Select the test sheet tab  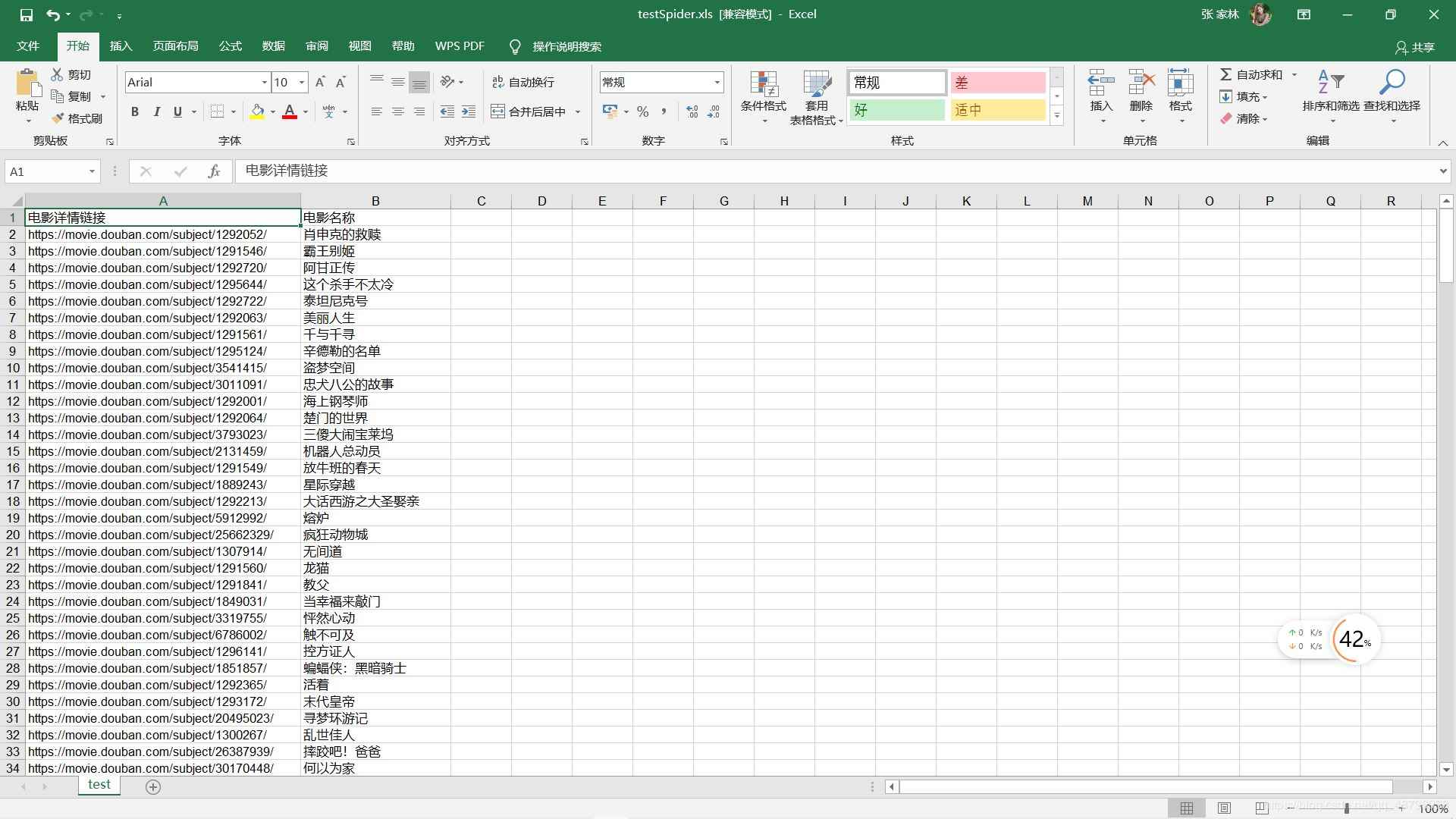tap(99, 785)
